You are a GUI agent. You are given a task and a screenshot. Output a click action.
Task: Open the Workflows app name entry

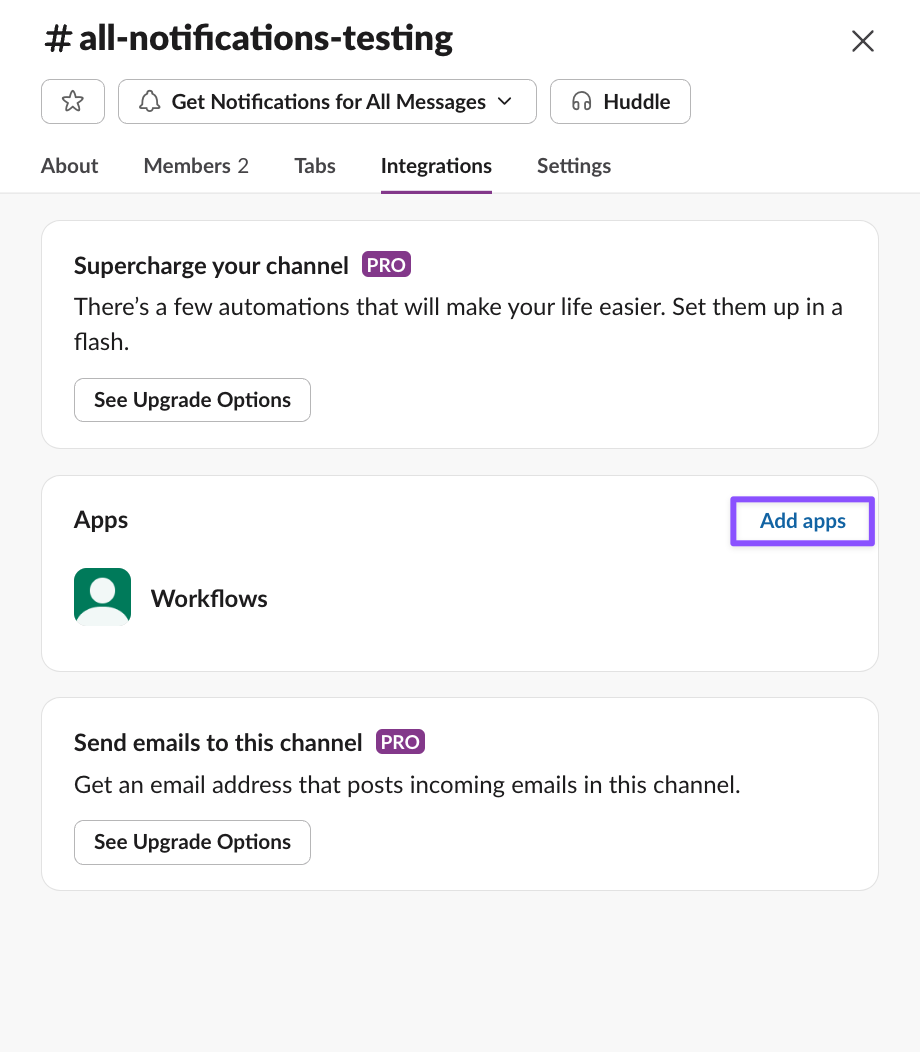coord(209,599)
